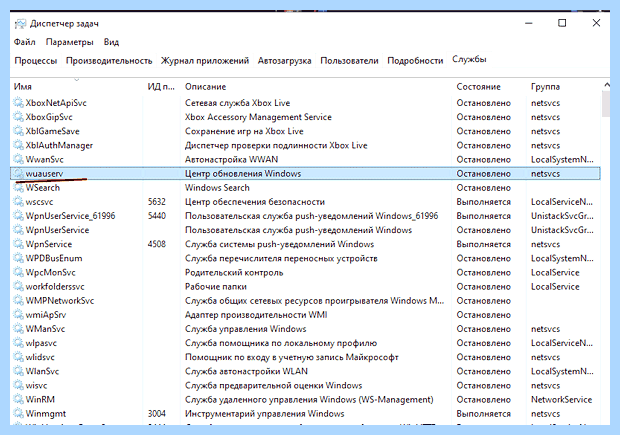The width and height of the screenshot is (620, 435).
Task: Click the gear icon beside WinRM
Action: coord(18,399)
